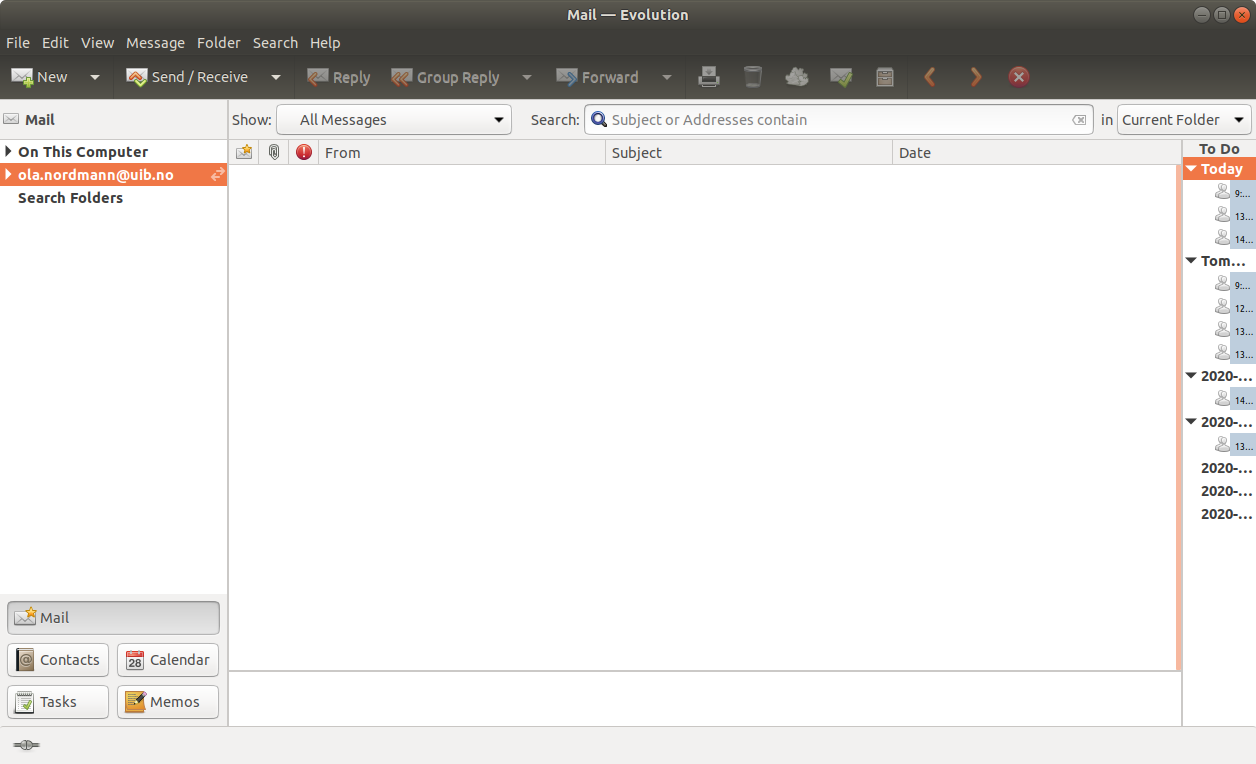This screenshot has width=1256, height=764.
Task: Collapse the Today section in To Do
Action: click(1191, 169)
